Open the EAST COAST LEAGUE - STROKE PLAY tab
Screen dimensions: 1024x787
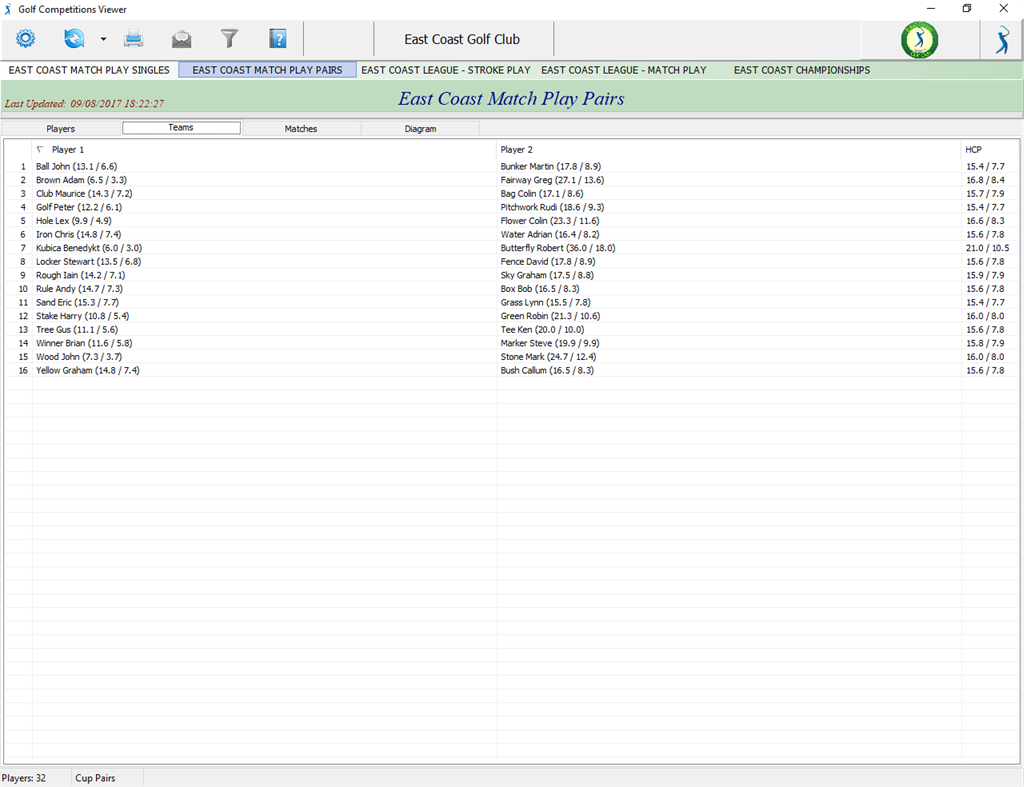pyautogui.click(x=447, y=70)
